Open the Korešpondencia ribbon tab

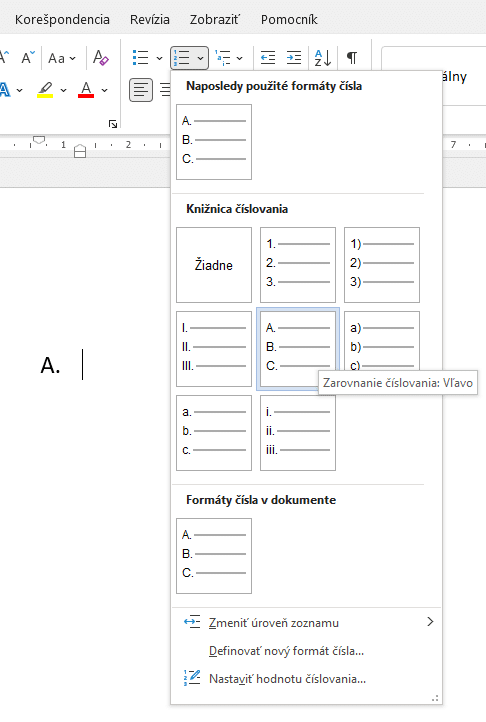[x=62, y=20]
